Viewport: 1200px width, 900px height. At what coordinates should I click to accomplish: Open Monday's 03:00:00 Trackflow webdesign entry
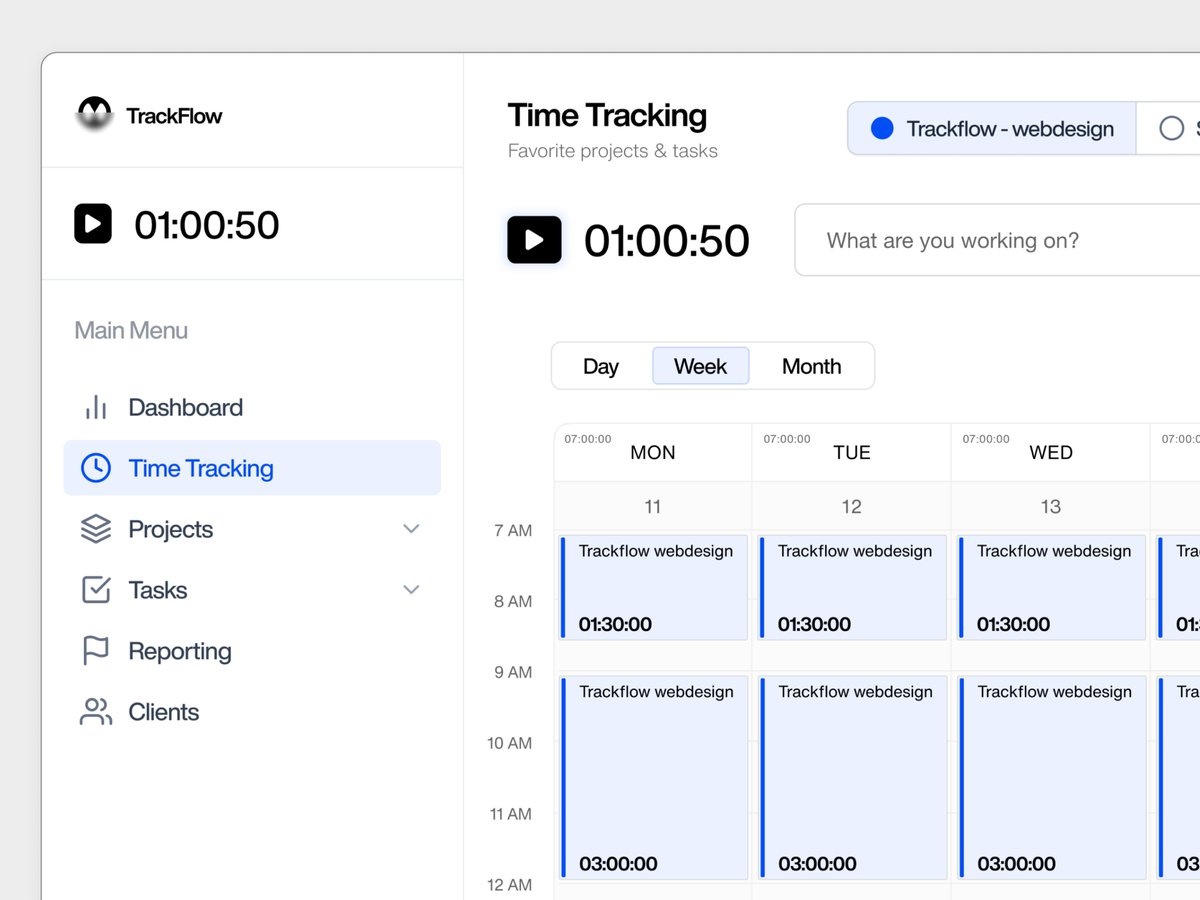[x=653, y=778]
